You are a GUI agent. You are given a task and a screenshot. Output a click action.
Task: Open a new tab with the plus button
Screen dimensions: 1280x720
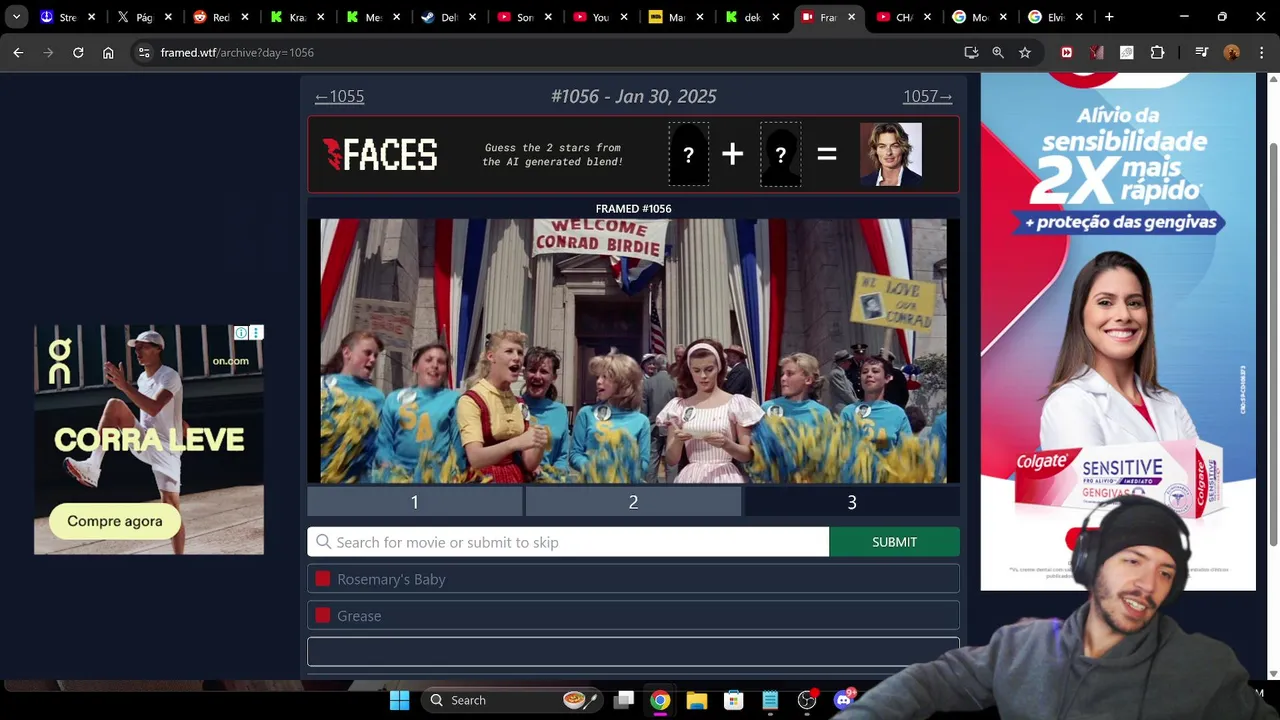(1108, 17)
